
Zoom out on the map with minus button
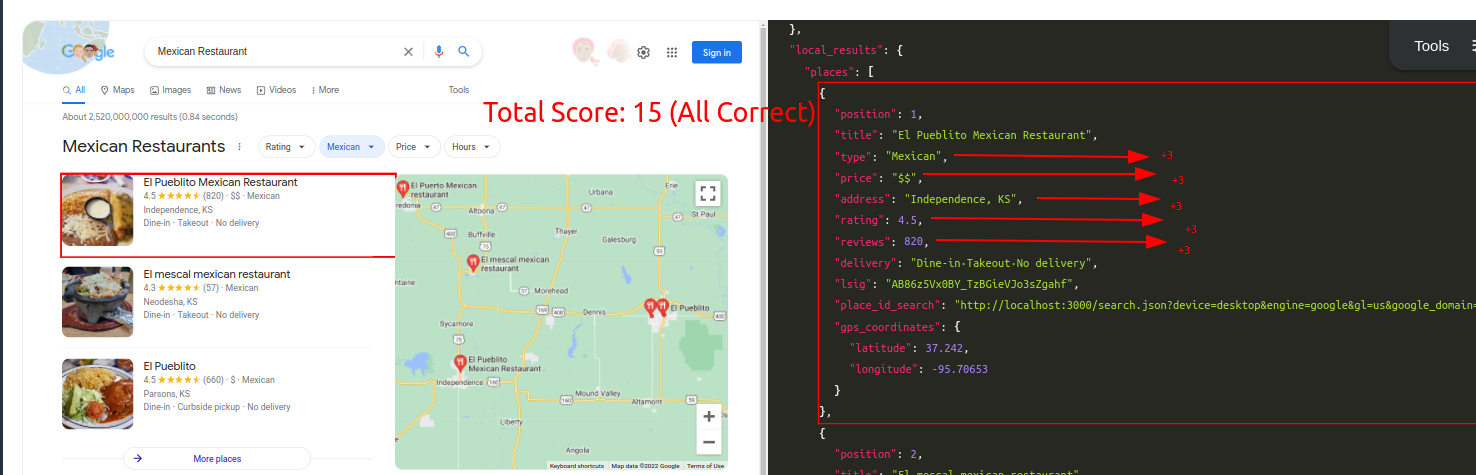pos(708,442)
